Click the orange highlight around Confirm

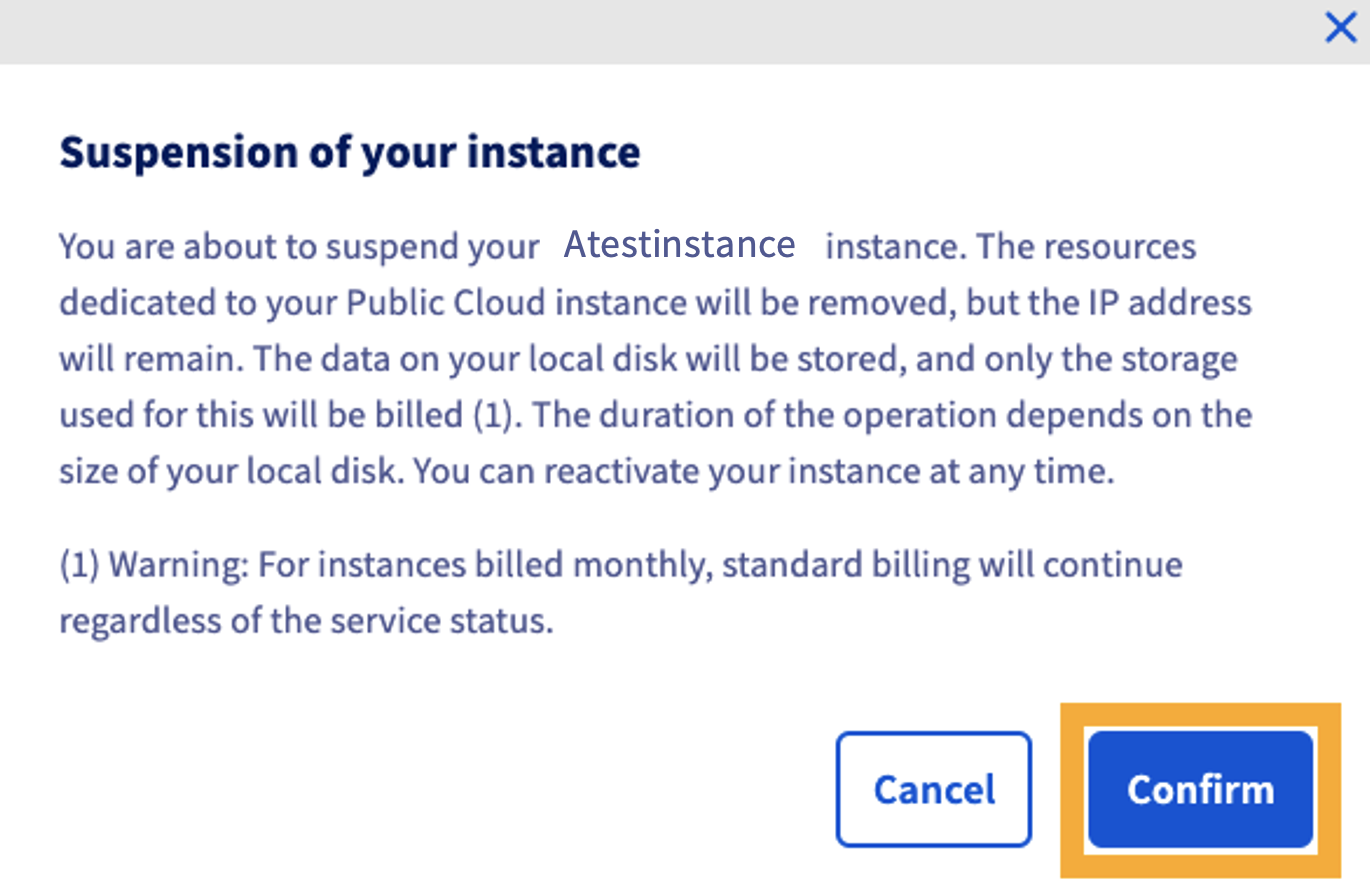pyautogui.click(x=1073, y=789)
